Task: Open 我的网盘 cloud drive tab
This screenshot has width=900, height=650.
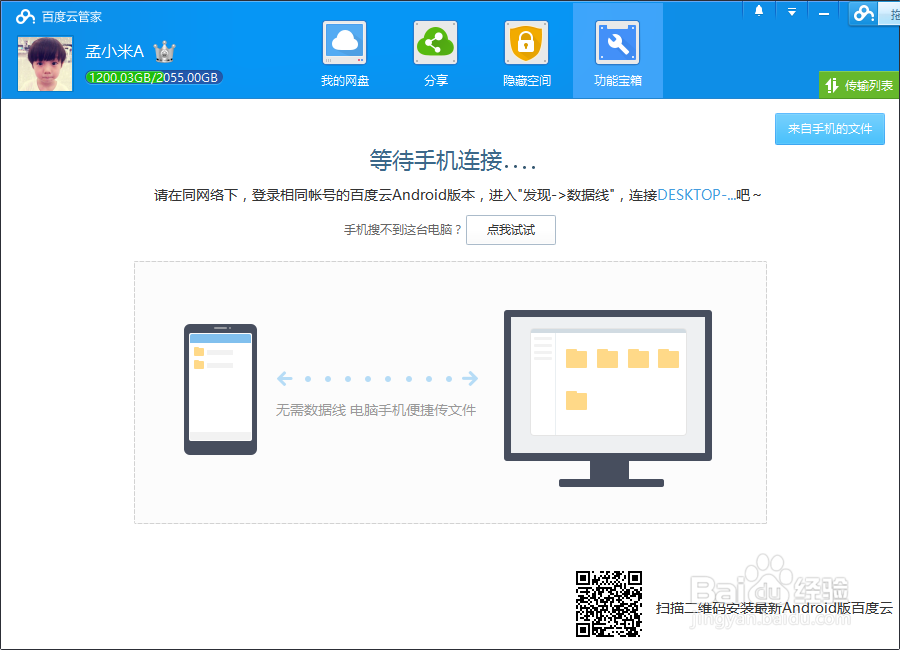Action: coord(344,54)
